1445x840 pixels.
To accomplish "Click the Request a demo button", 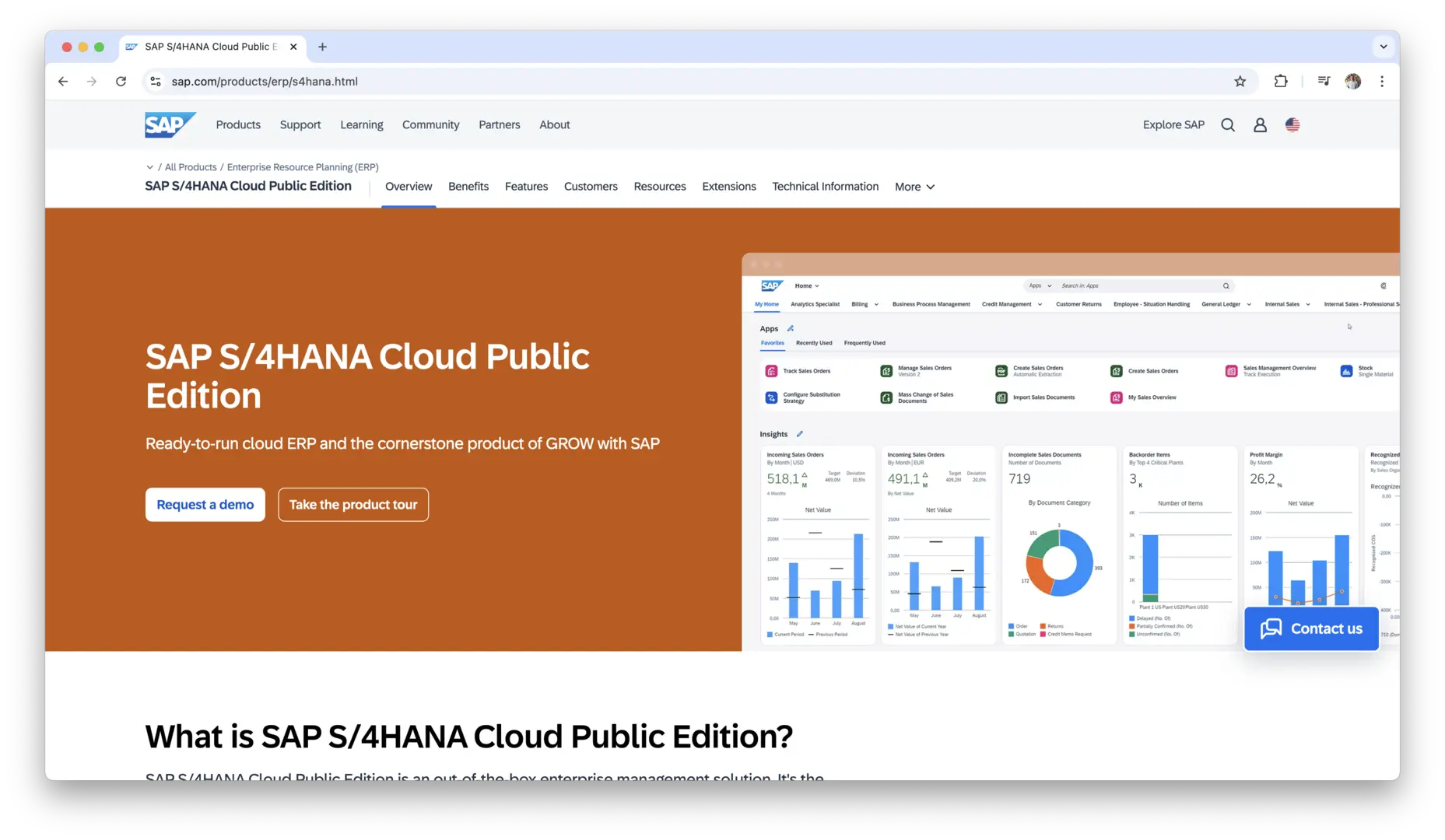I will 205,505.
